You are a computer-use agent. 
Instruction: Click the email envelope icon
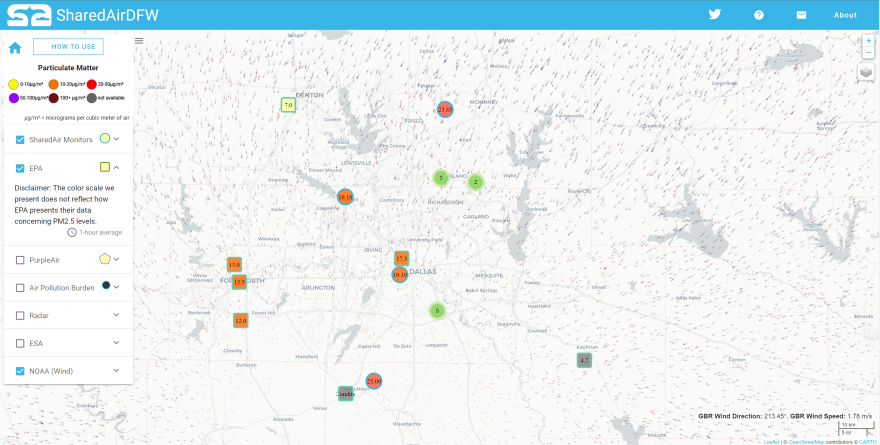click(x=801, y=15)
